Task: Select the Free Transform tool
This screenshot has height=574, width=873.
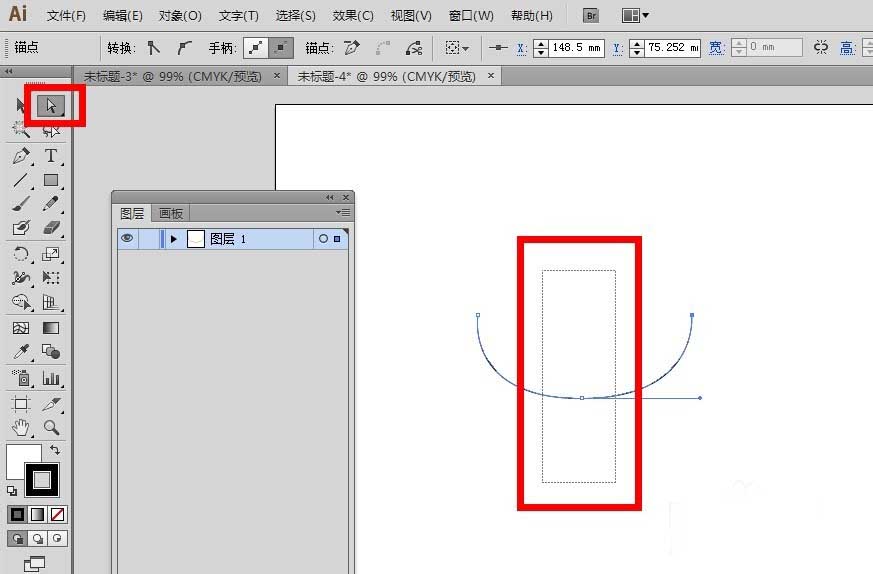Action: pyautogui.click(x=51, y=278)
